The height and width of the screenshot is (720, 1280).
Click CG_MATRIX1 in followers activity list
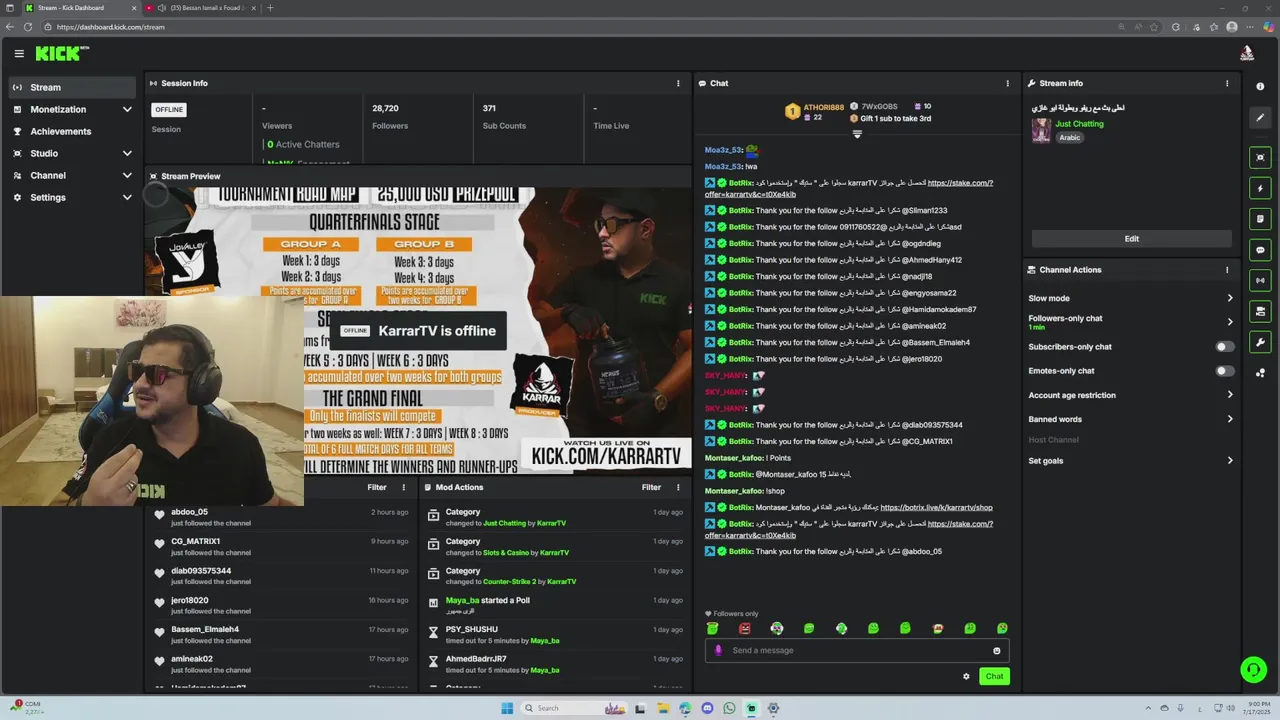pyautogui.click(x=195, y=541)
